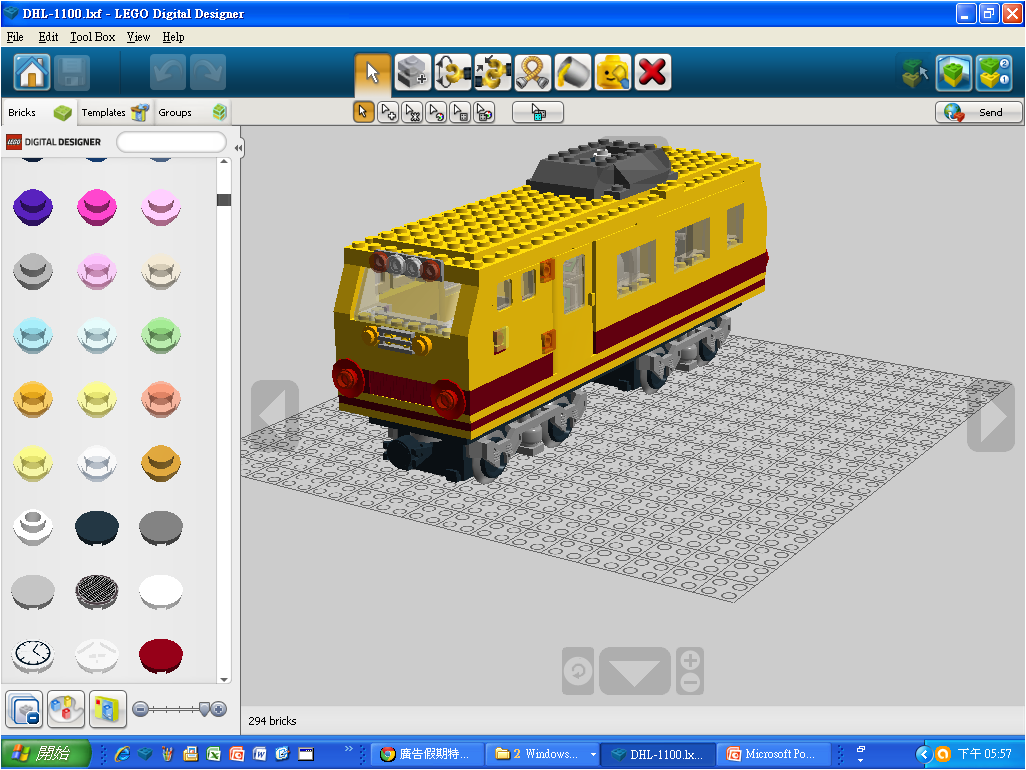The width and height of the screenshot is (1026, 770).
Task: Choose color selection sub-tool
Action: [436, 113]
